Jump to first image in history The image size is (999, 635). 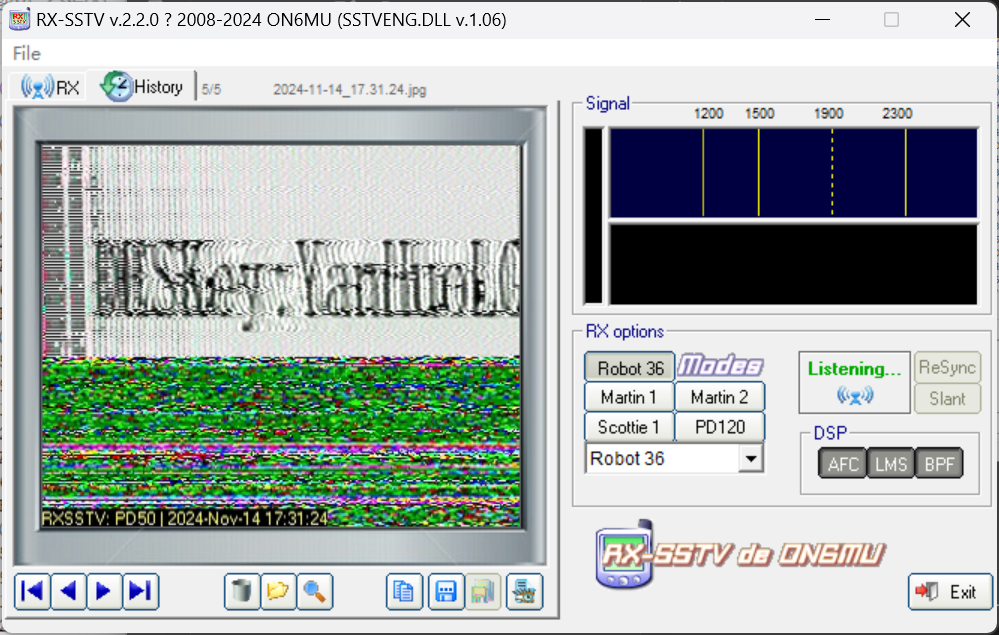pyautogui.click(x=32, y=592)
